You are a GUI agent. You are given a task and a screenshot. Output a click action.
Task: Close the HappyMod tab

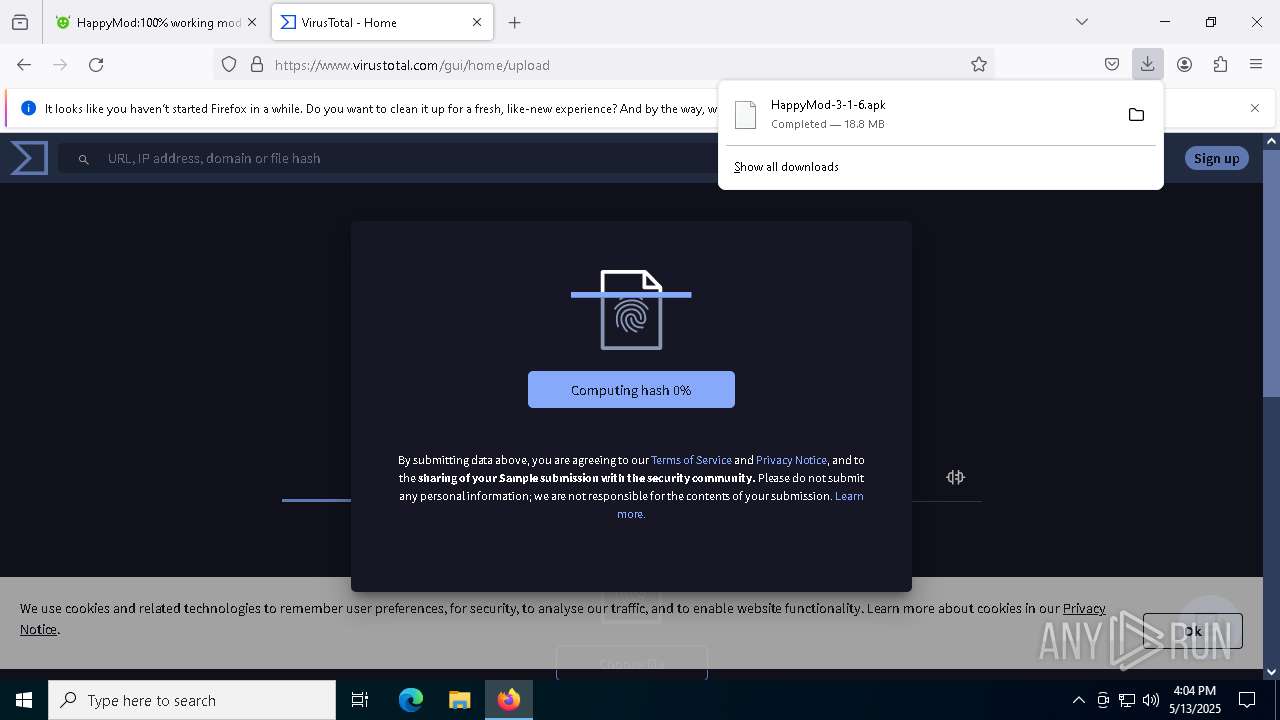[252, 22]
